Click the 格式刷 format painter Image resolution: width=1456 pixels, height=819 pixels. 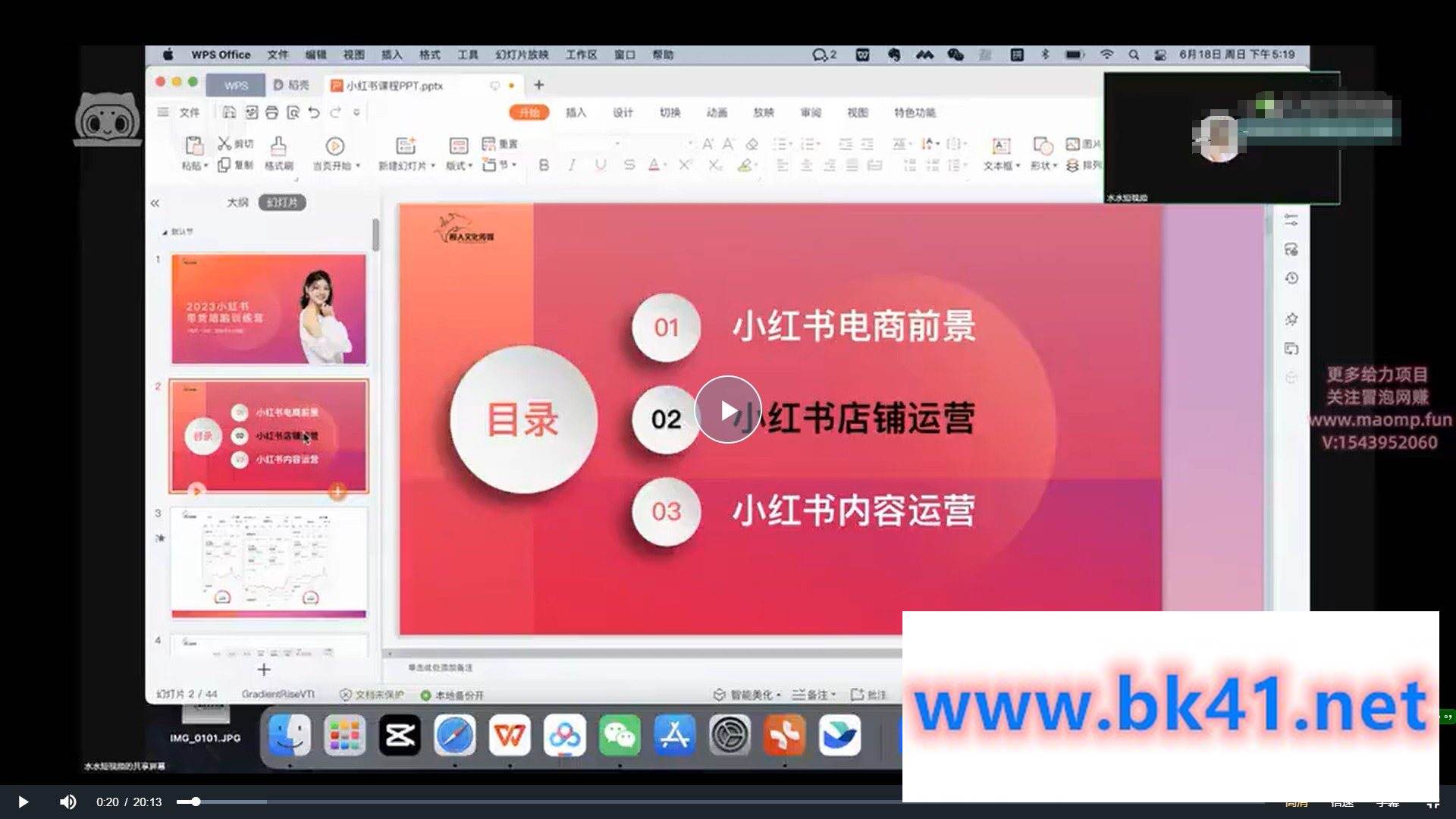278,153
